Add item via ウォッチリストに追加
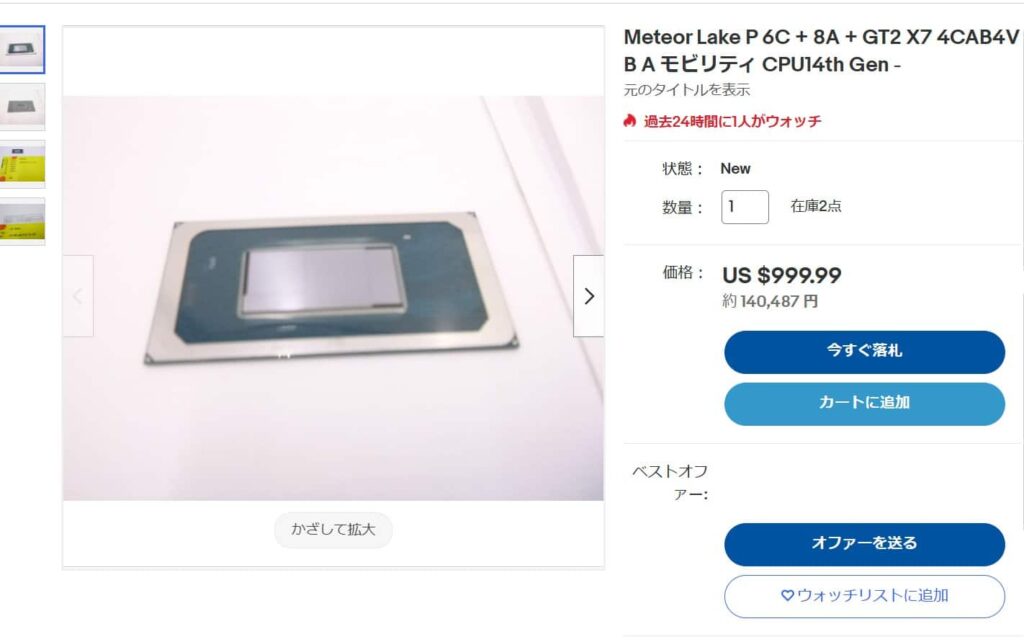Viewport: 1024px width, 642px height. point(864,596)
